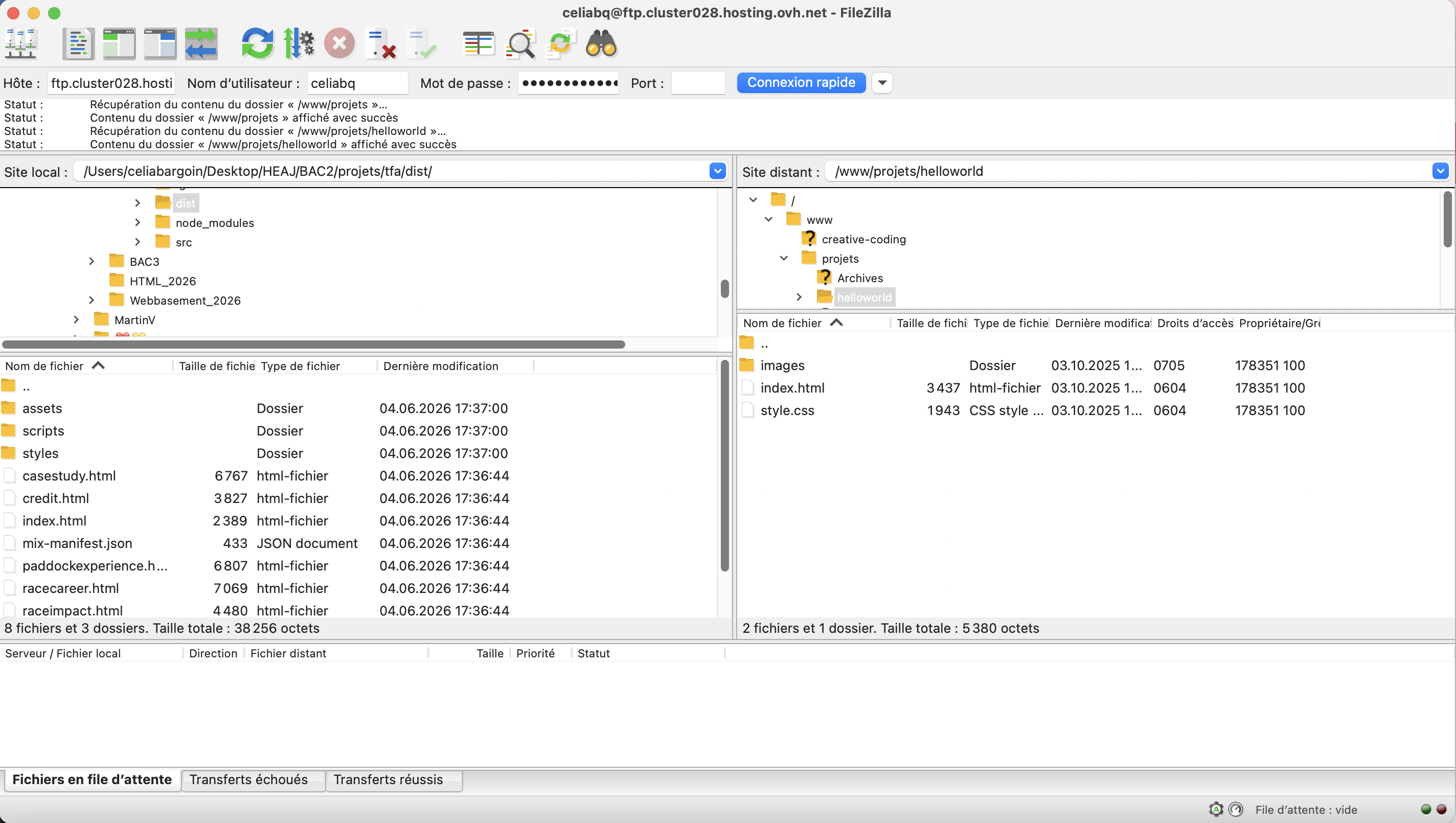Select the remote Archives folder

[859, 278]
